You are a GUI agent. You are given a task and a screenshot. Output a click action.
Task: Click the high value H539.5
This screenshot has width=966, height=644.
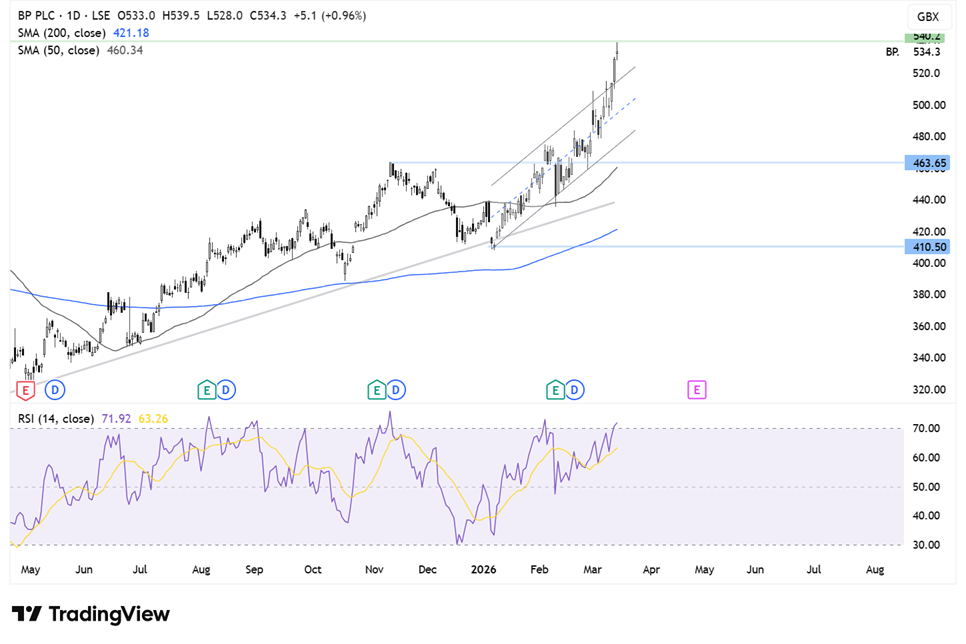(181, 15)
